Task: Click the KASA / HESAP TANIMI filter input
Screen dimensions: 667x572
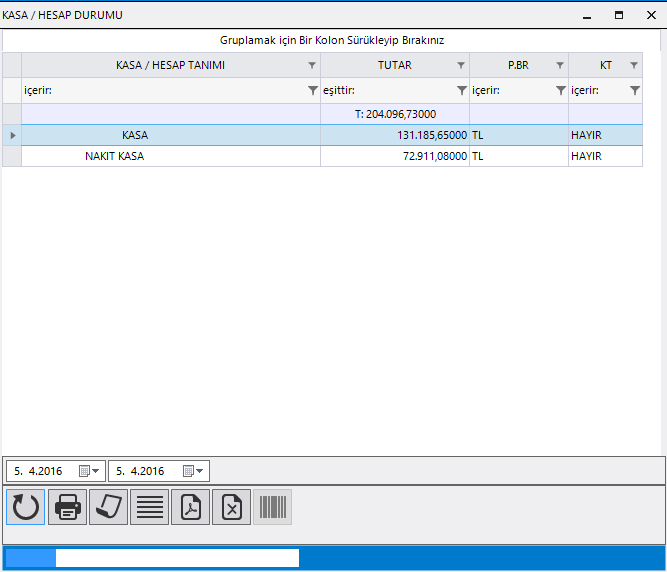Action: [160, 91]
